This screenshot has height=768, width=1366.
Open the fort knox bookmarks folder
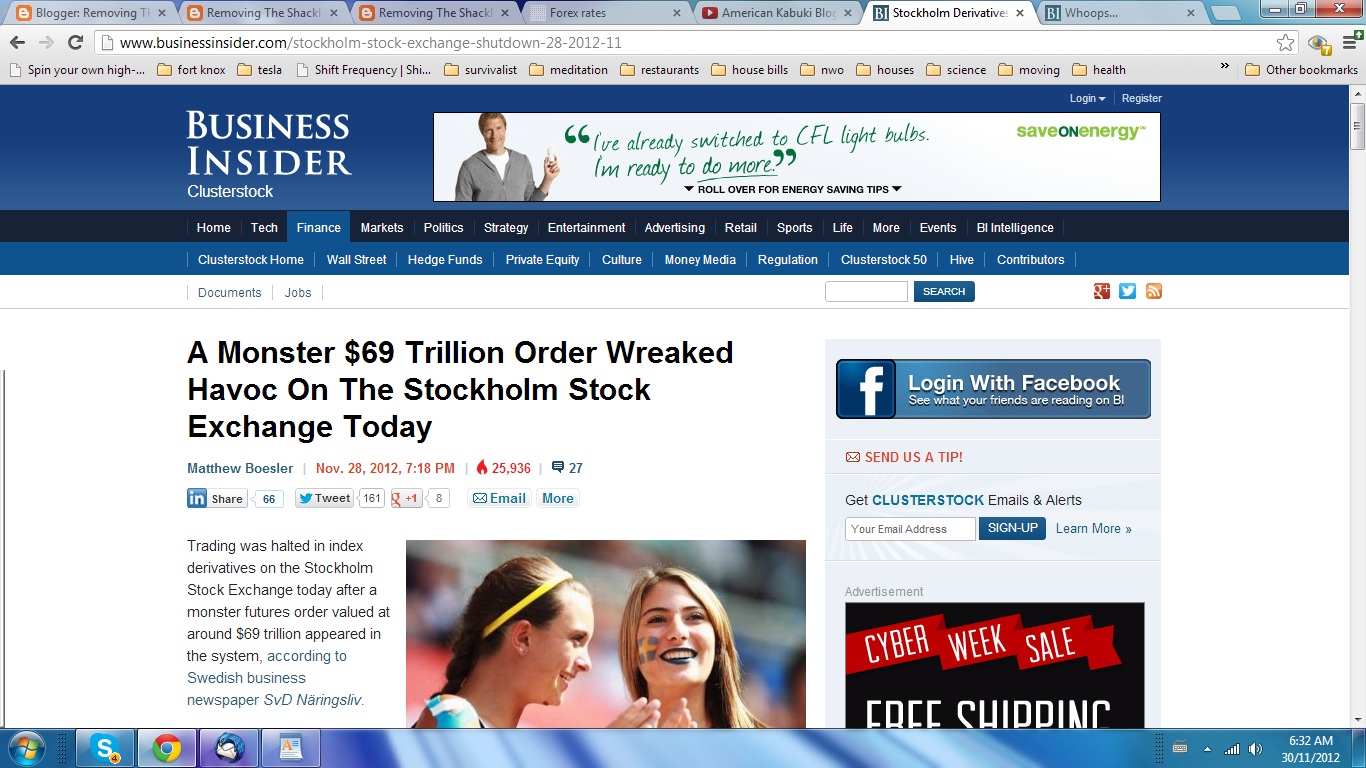pyautogui.click(x=191, y=70)
